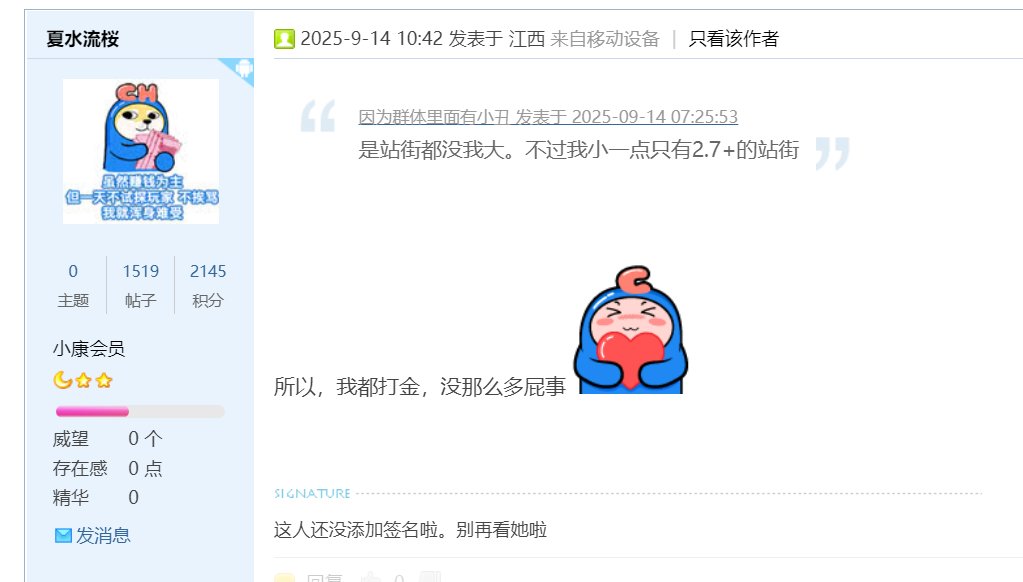The image size is (1023, 582).
Task: Click the opening quotation mark icon
Action: point(318,117)
